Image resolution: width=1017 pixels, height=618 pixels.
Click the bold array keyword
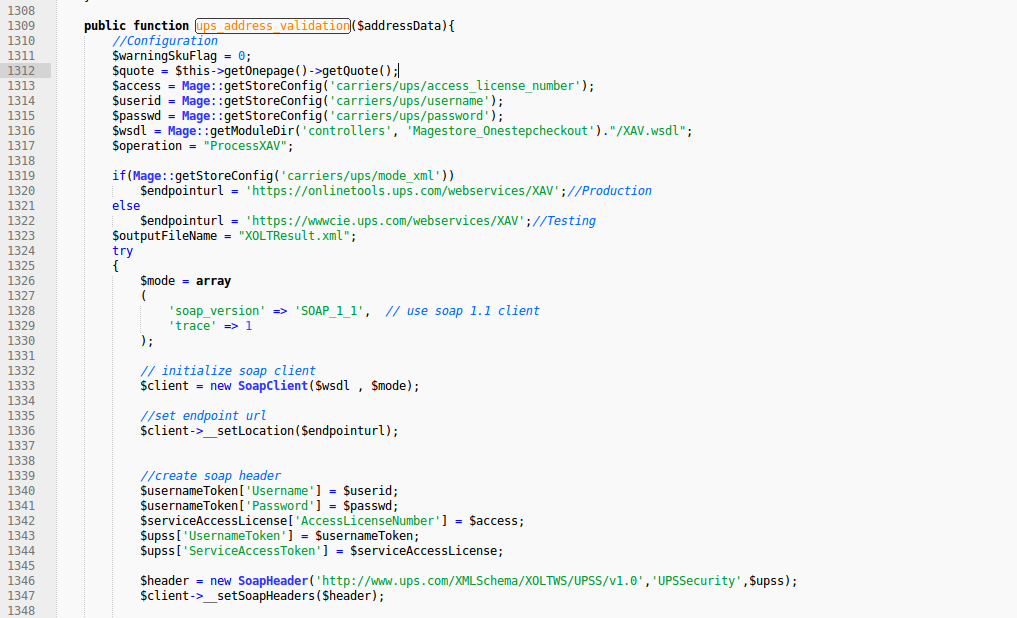coord(213,281)
